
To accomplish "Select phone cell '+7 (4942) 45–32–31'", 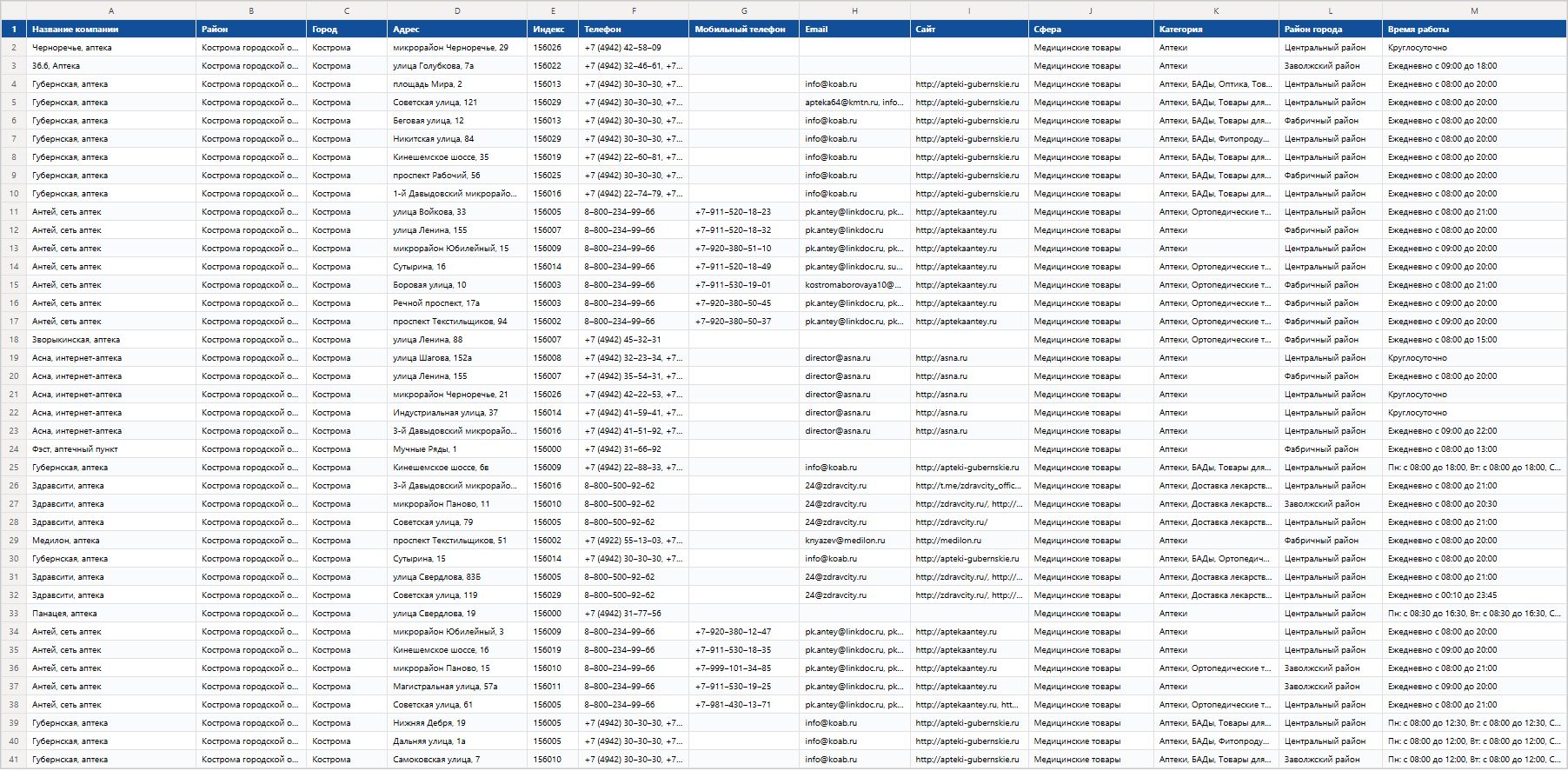I will click(634, 340).
